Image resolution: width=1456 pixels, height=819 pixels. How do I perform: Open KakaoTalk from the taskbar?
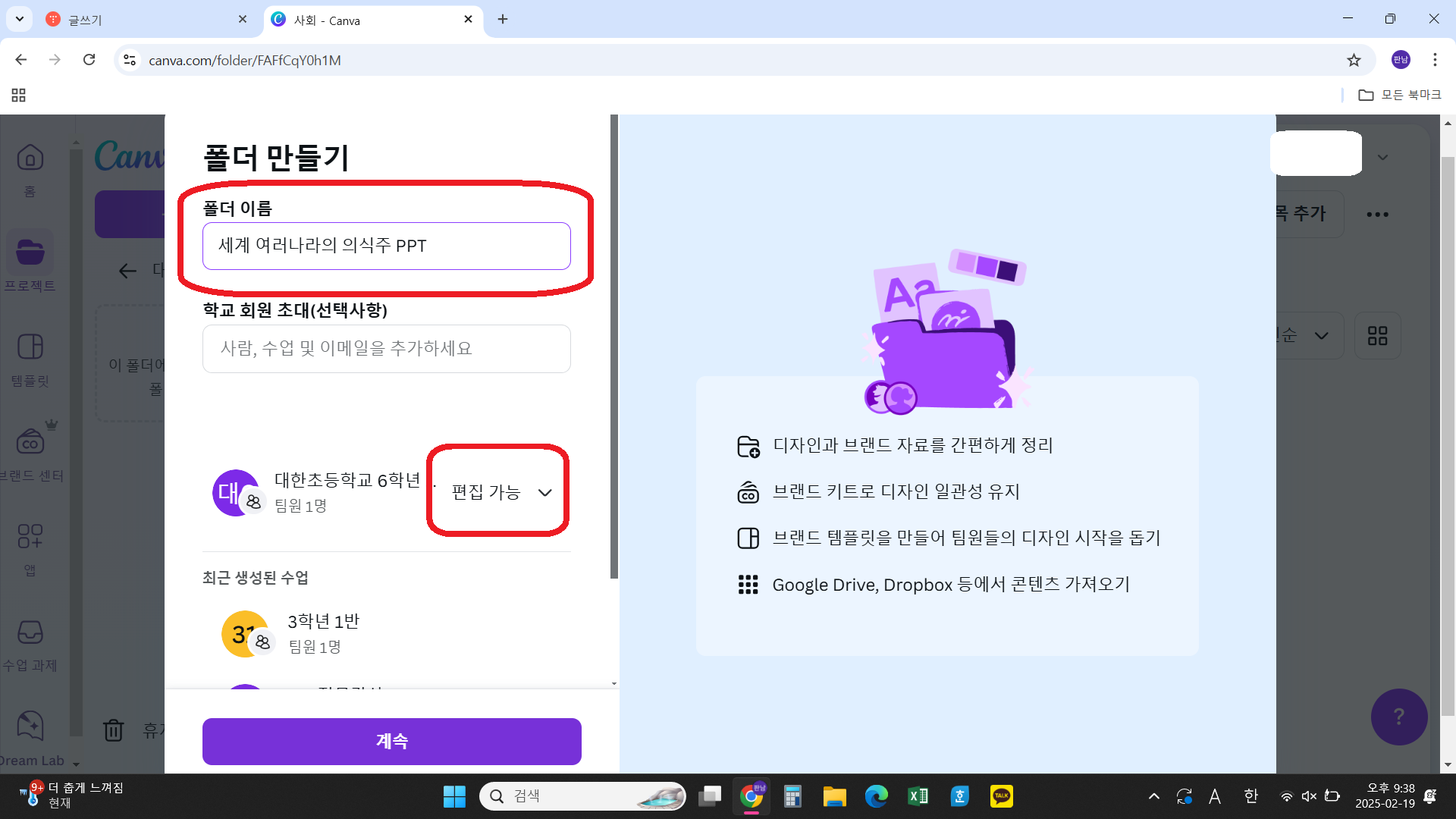click(1001, 796)
